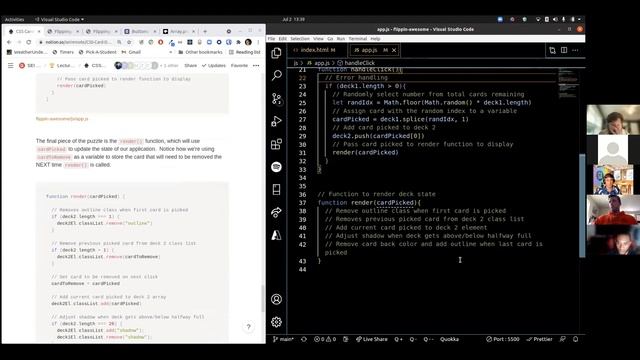Open the Extensions view in VS Code
Screen dimensions: 640x360
276,144
